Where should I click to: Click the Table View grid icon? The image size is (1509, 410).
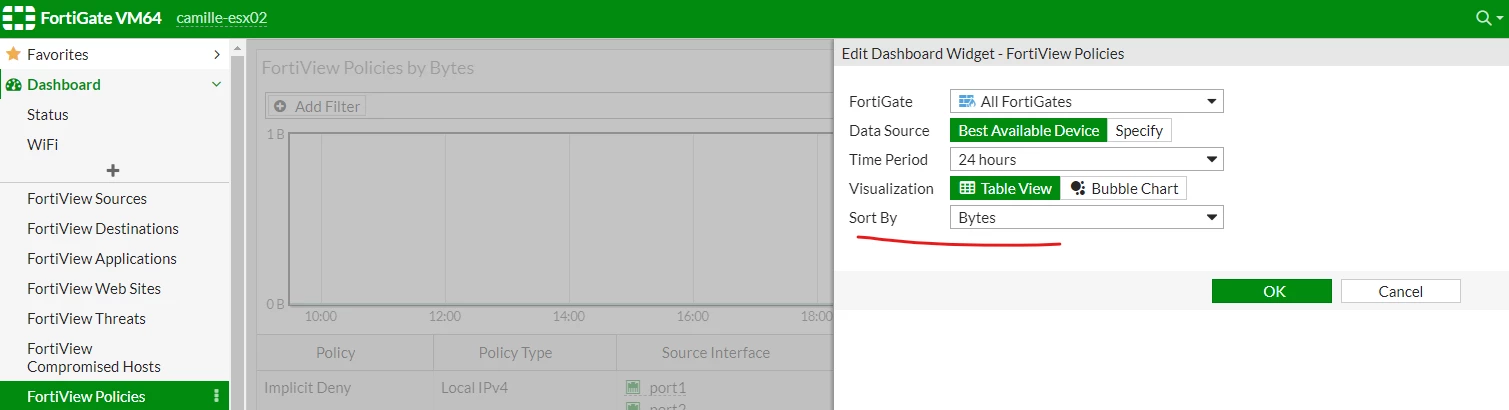tap(967, 188)
